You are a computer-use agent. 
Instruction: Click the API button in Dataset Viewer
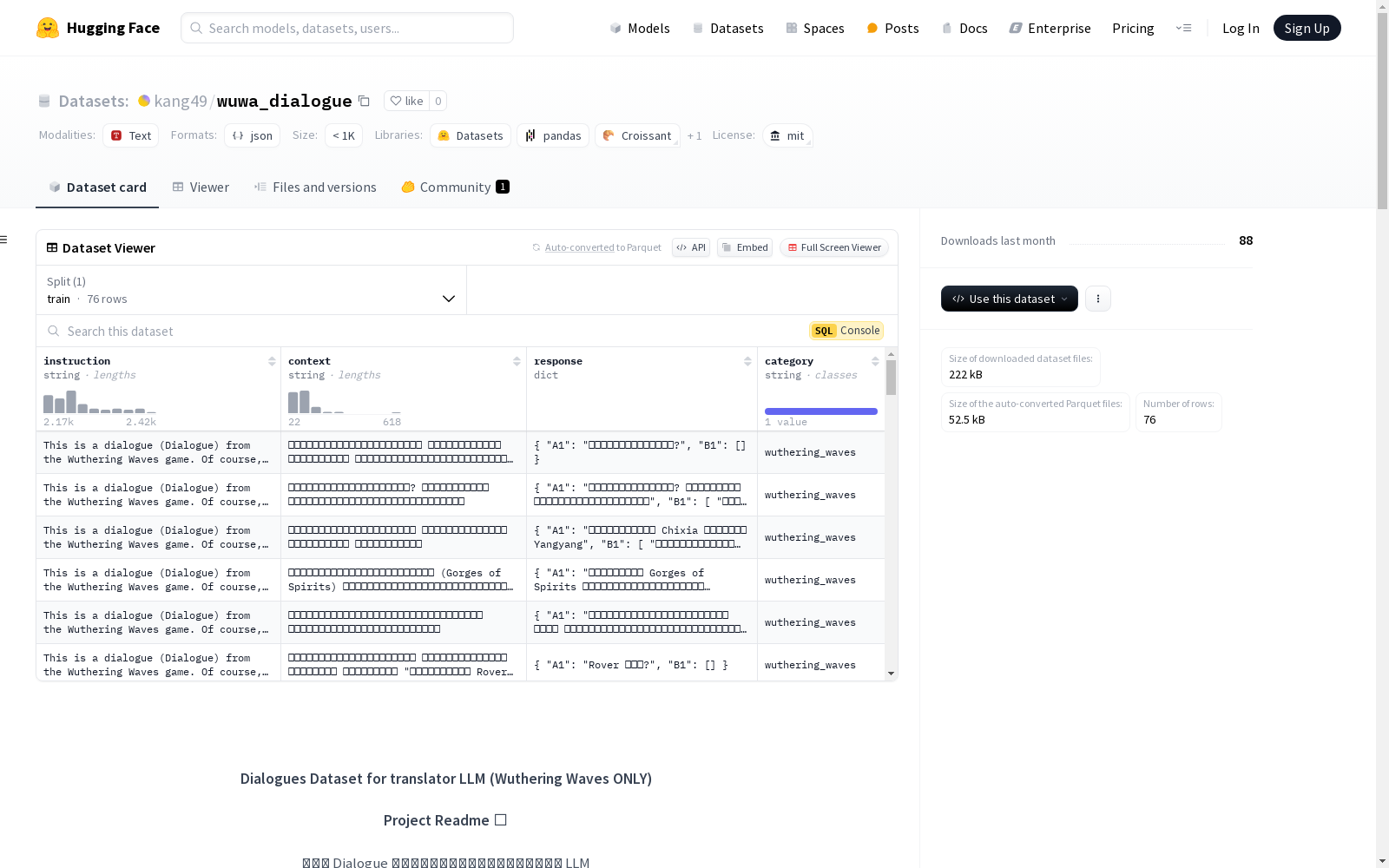pos(691,247)
